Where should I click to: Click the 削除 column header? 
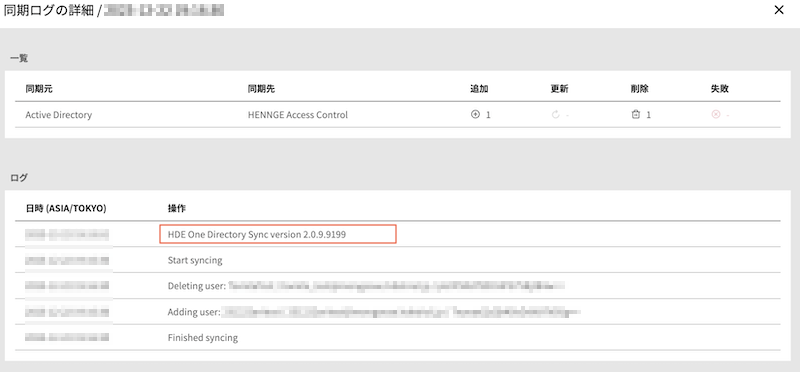pos(640,89)
